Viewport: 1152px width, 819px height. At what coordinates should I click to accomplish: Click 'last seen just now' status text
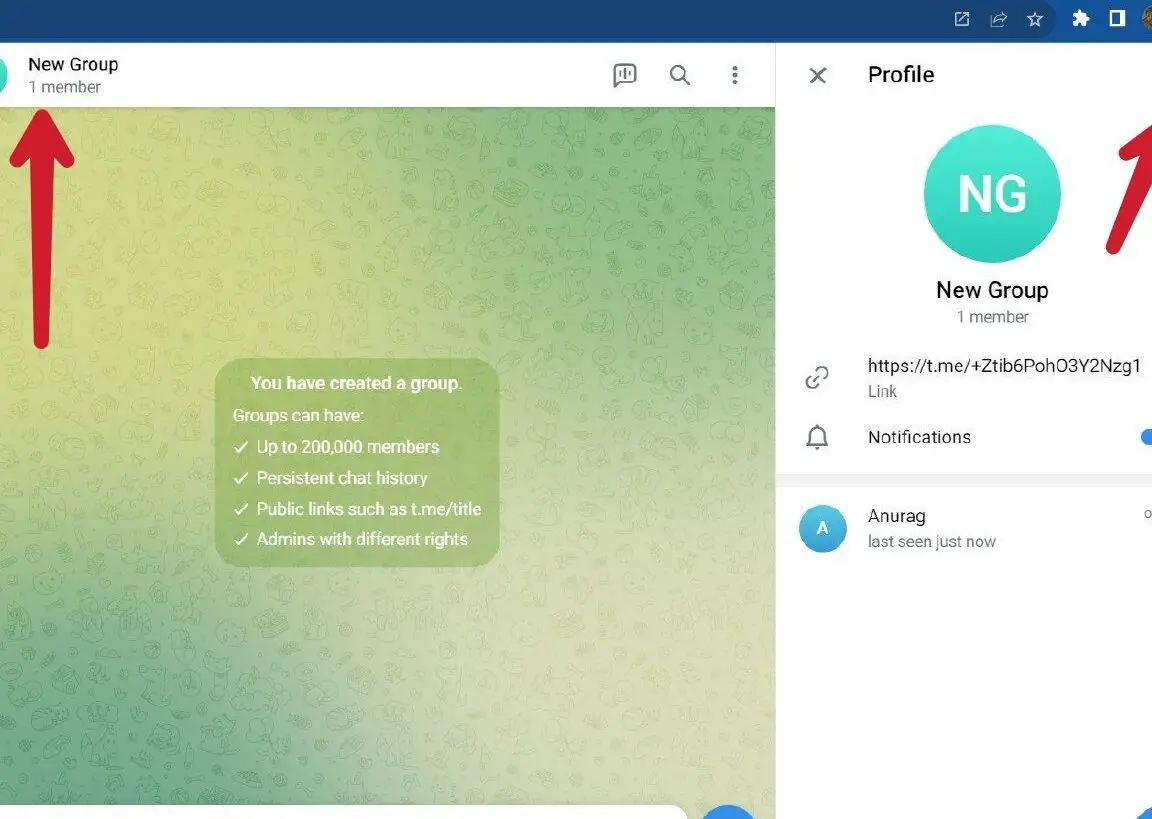pos(932,542)
